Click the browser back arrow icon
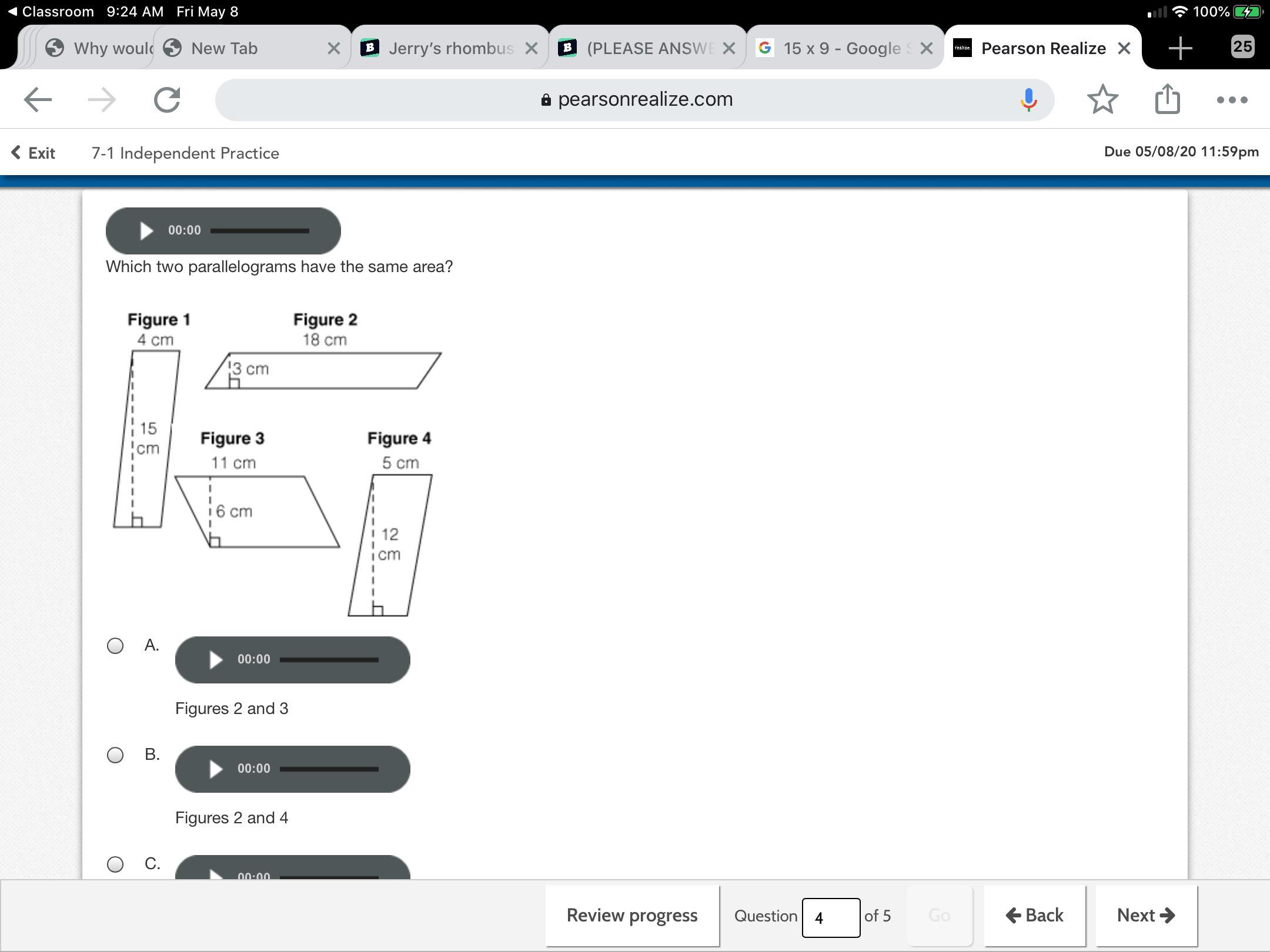This screenshot has width=1270, height=952. click(x=38, y=100)
